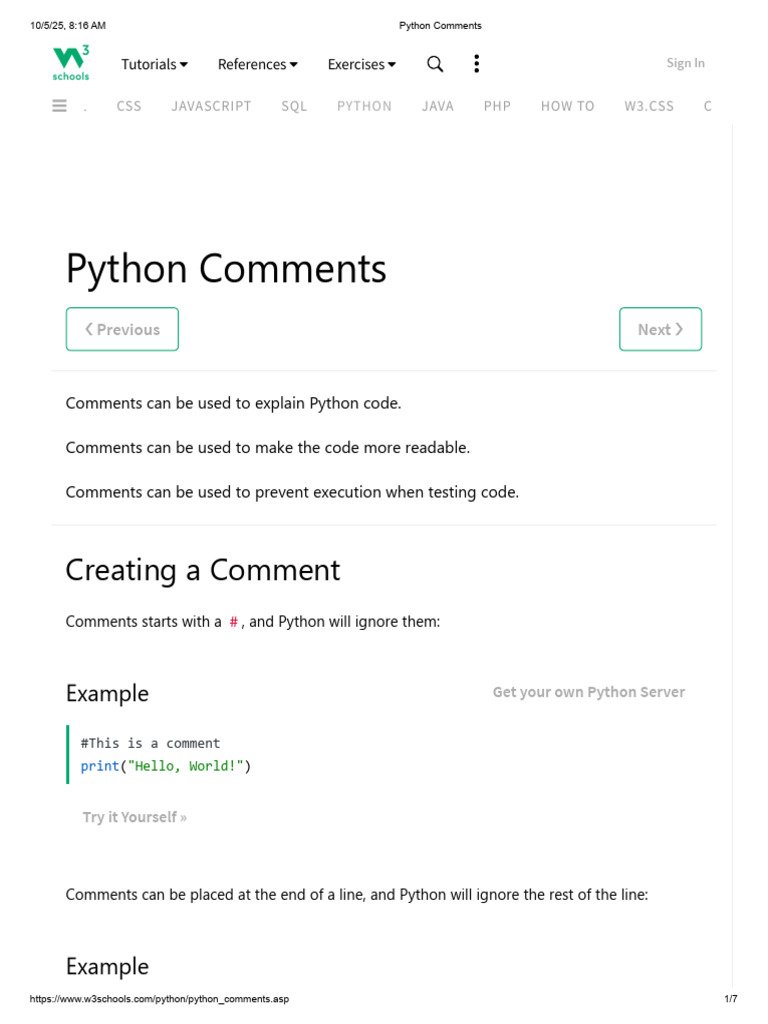Open the three-dot more options menu

click(476, 64)
